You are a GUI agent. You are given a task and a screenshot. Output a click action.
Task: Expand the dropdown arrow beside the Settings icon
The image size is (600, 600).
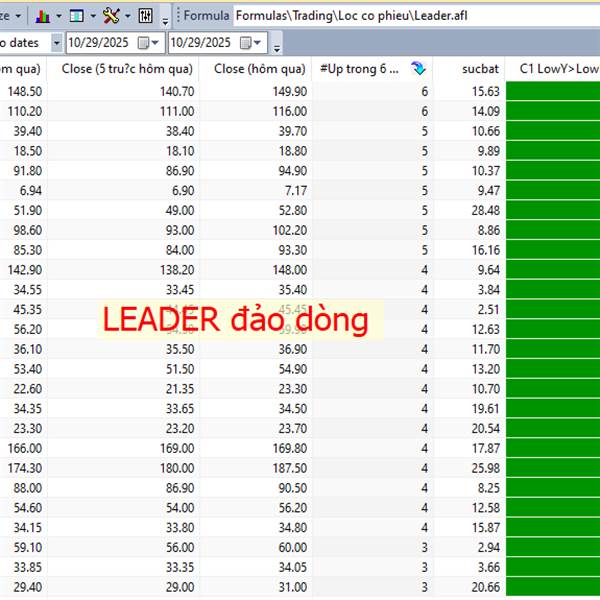tap(127, 16)
